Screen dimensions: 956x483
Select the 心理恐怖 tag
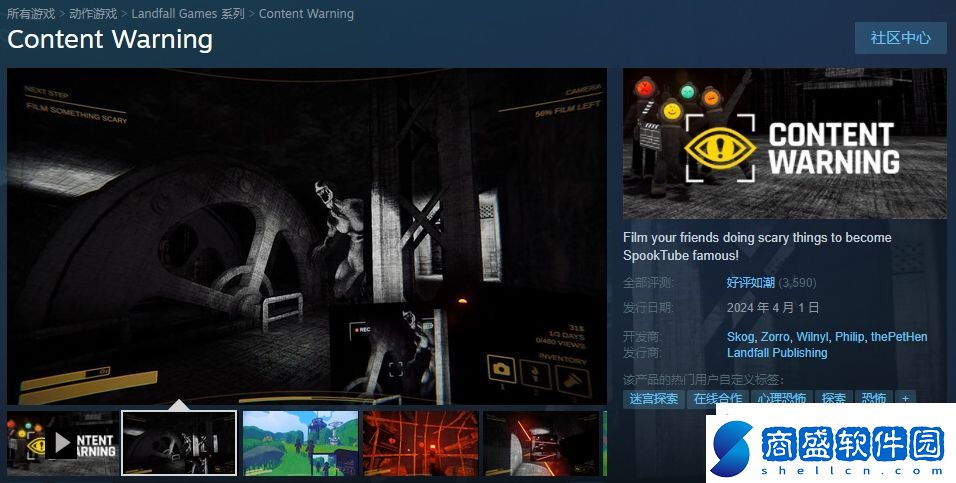pos(782,399)
